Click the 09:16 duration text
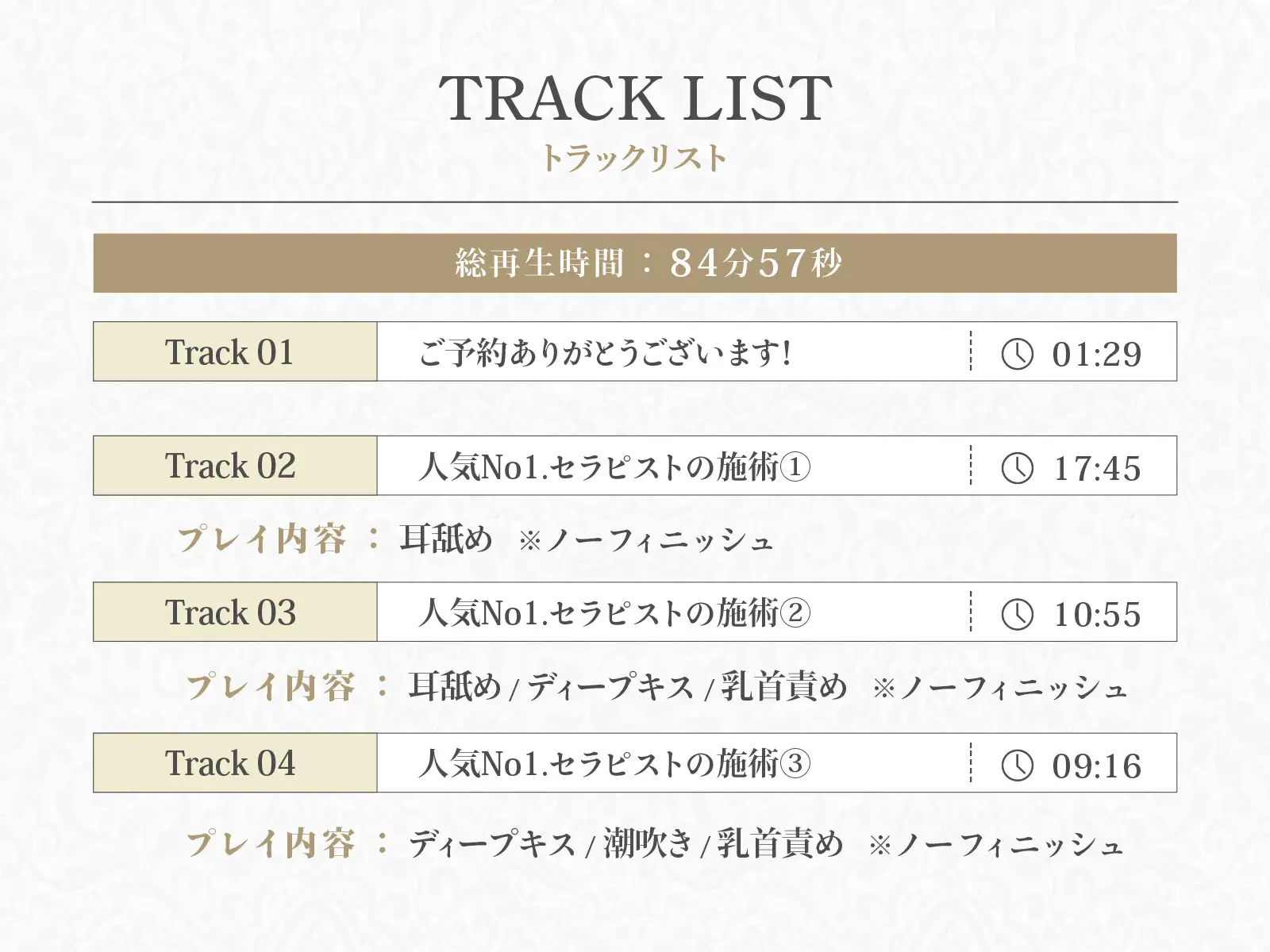The height and width of the screenshot is (952, 1270). pyautogui.click(x=1097, y=766)
